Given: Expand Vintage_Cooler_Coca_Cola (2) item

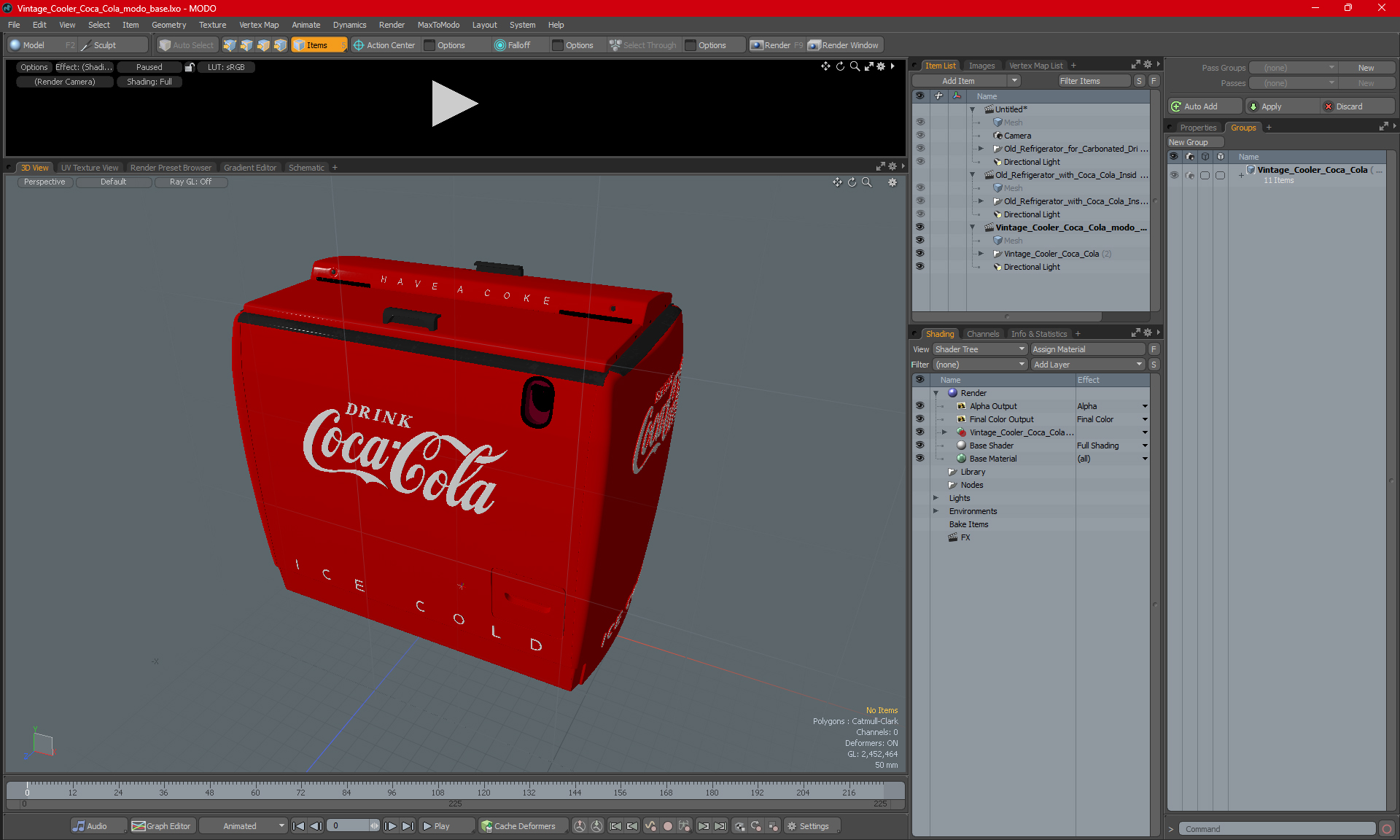Looking at the screenshot, I should 981,254.
